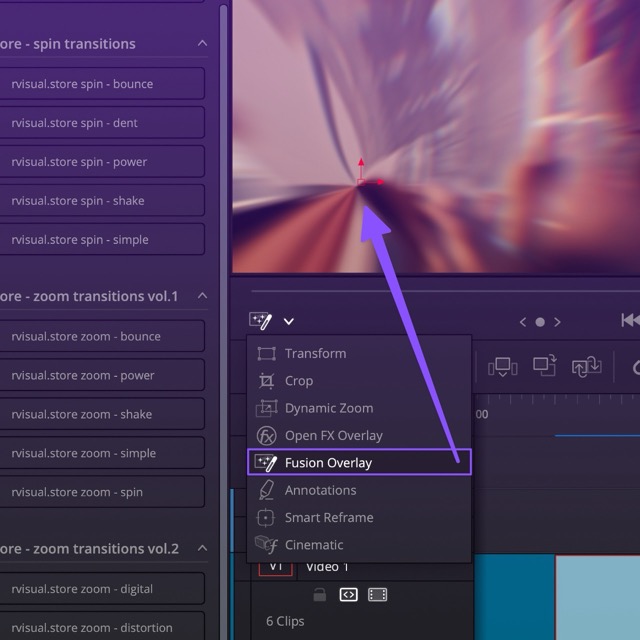Choose Open FX Overlay option
Image resolution: width=640 pixels, height=640 pixels.
333,435
